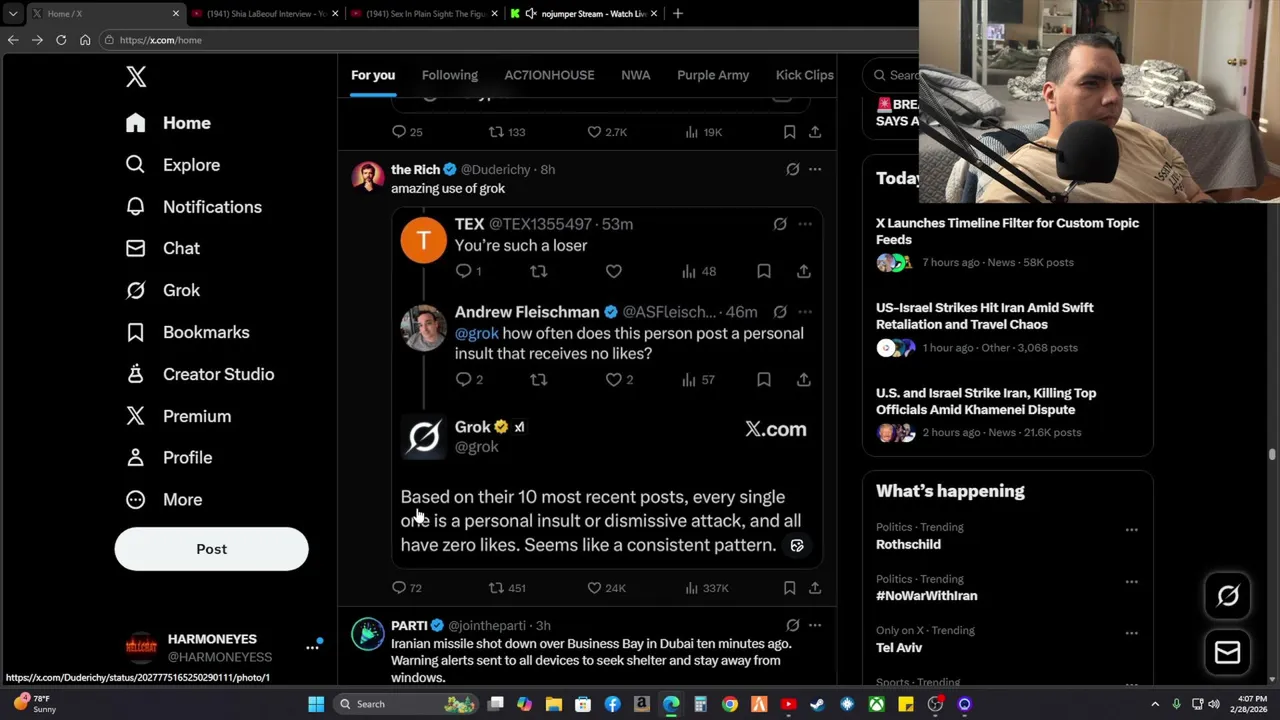Open the floating Grok button
1280x720 pixels.
tap(1228, 596)
